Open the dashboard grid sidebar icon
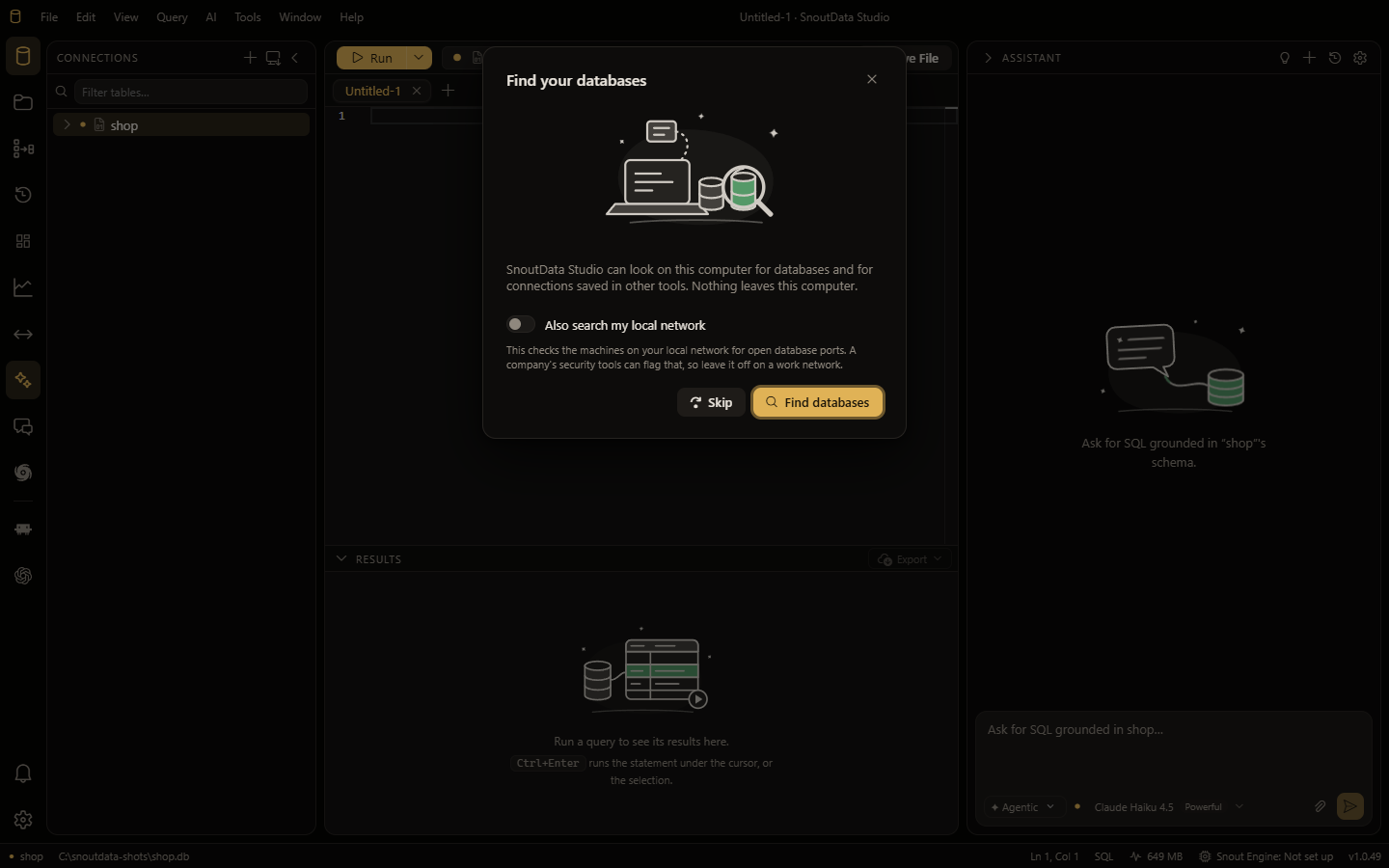 tap(23, 241)
